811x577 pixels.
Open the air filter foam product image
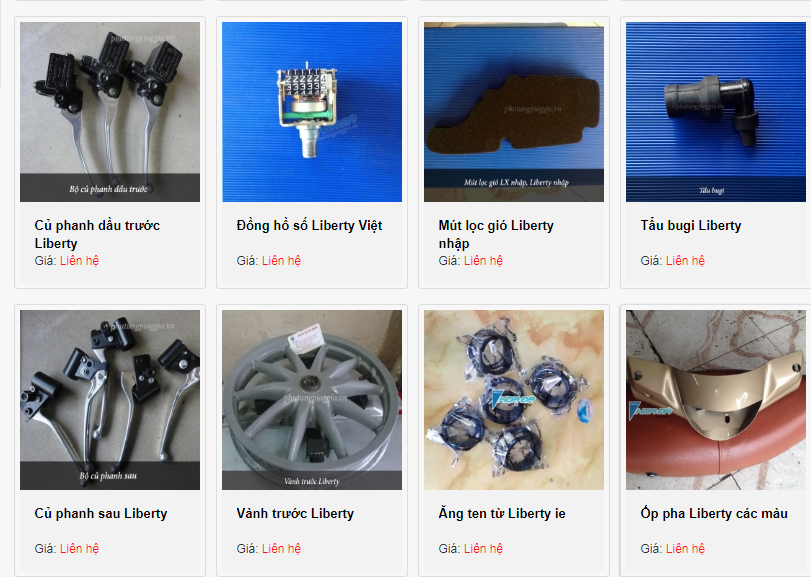click(514, 112)
